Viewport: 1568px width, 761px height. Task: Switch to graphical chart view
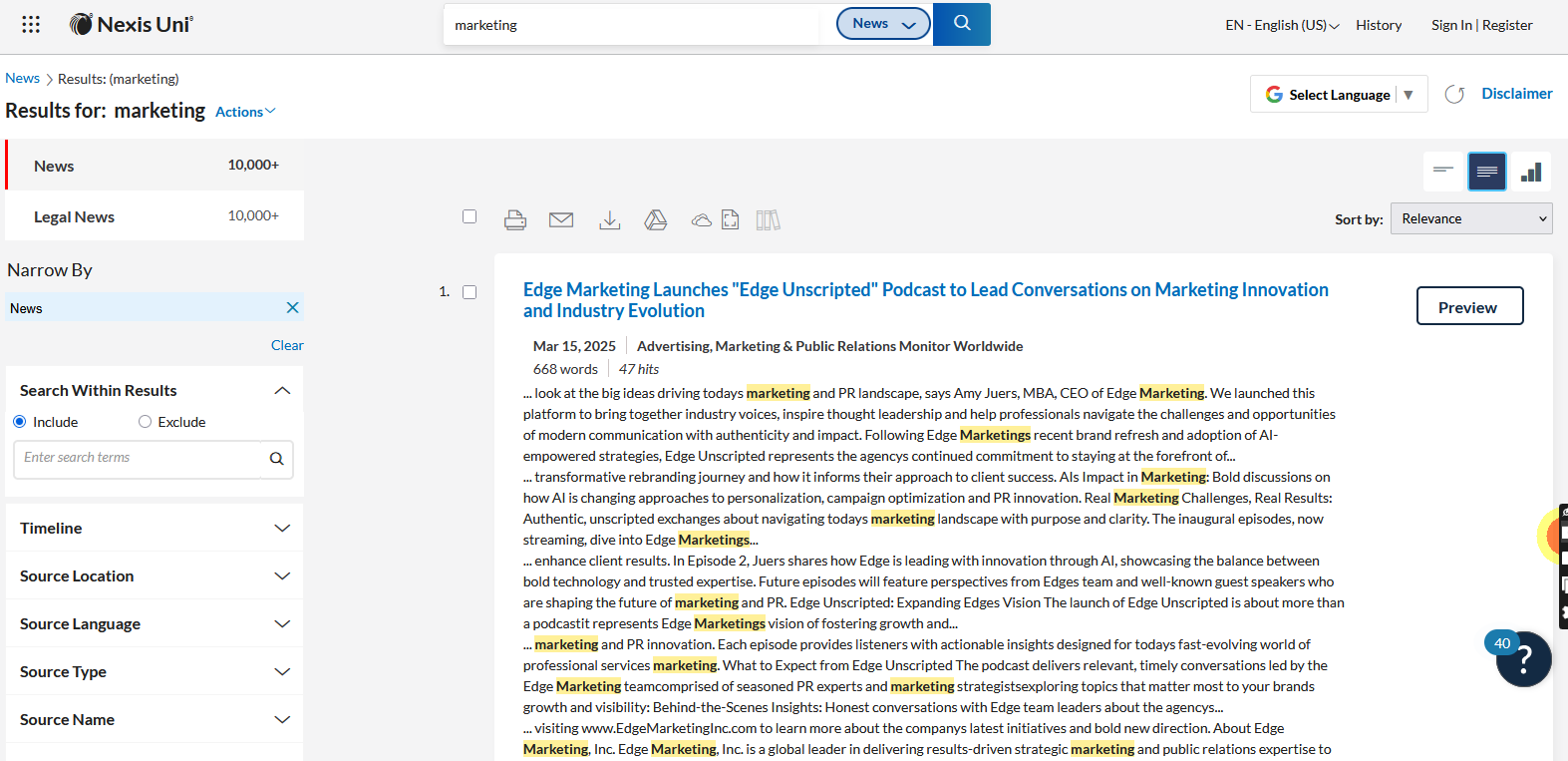(x=1532, y=172)
